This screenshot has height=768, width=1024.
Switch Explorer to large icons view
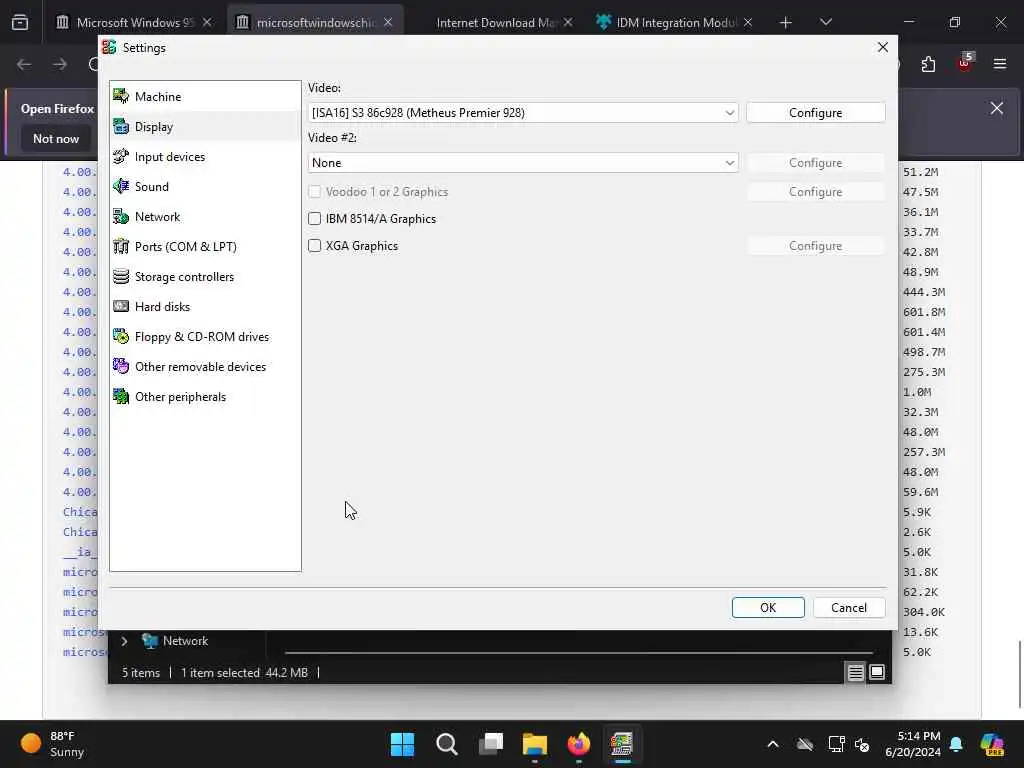coord(877,672)
